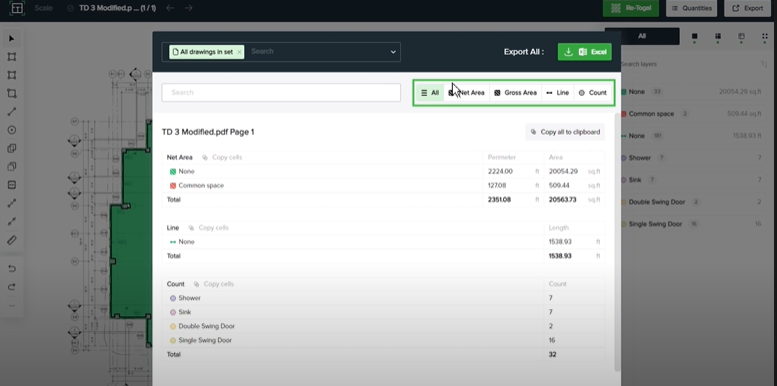
Task: Click the sort icon beside Search layers
Action: click(764, 64)
